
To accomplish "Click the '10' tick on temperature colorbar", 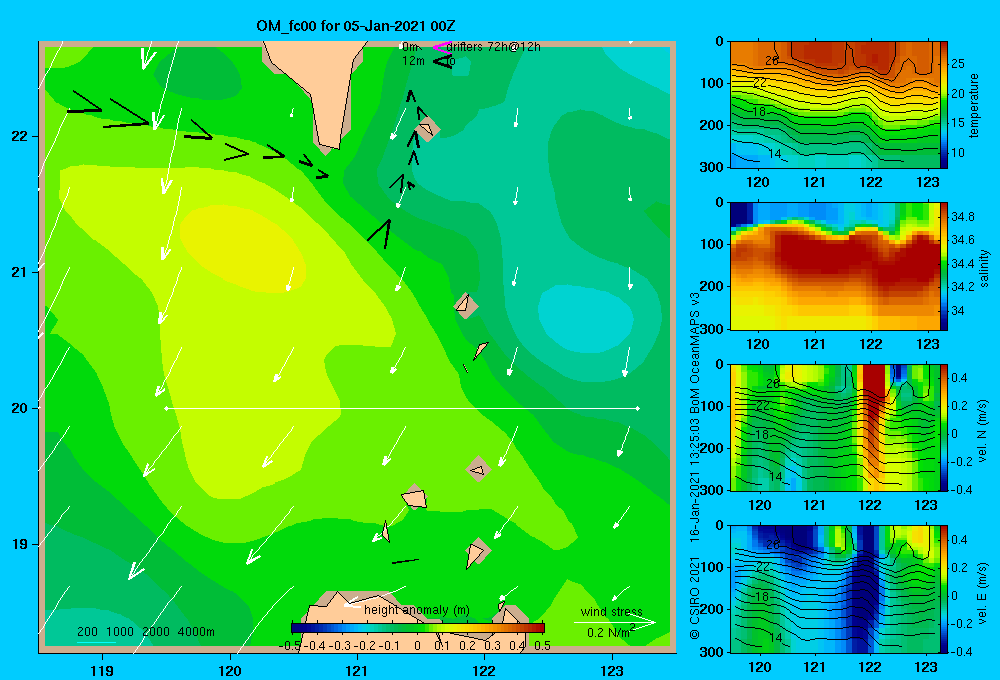I will pyautogui.click(x=957, y=153).
